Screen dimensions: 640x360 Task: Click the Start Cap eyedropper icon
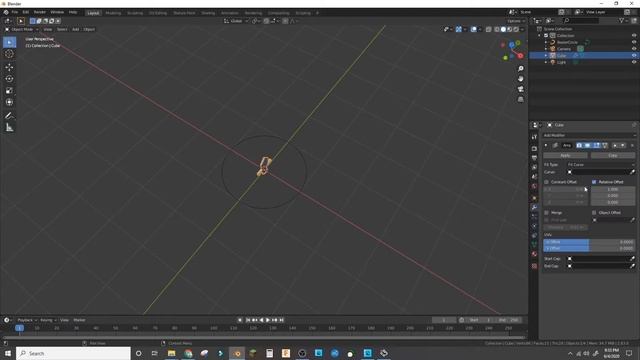[632, 259]
